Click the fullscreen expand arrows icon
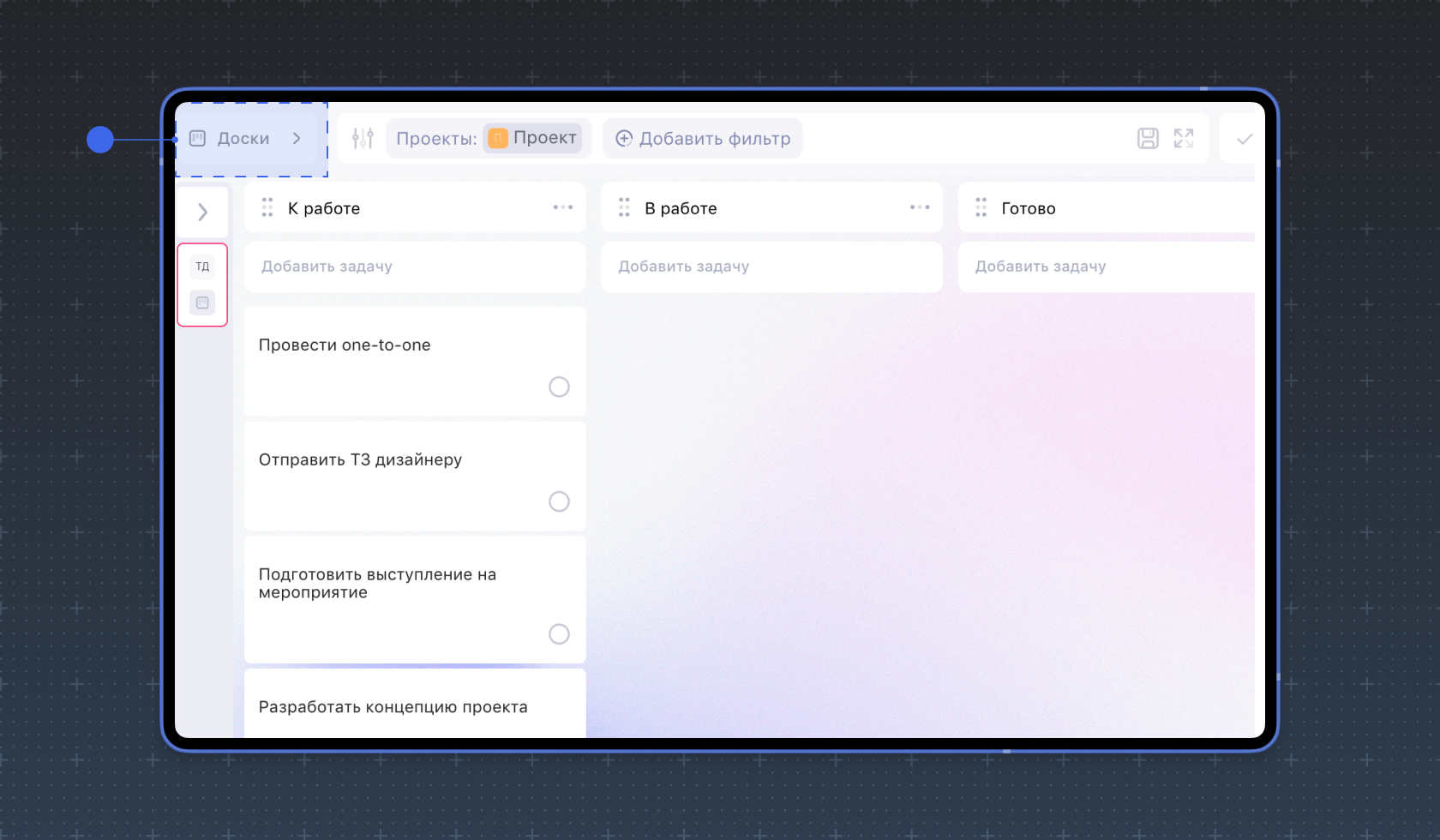Viewport: 1440px width, 840px height. point(1184,138)
